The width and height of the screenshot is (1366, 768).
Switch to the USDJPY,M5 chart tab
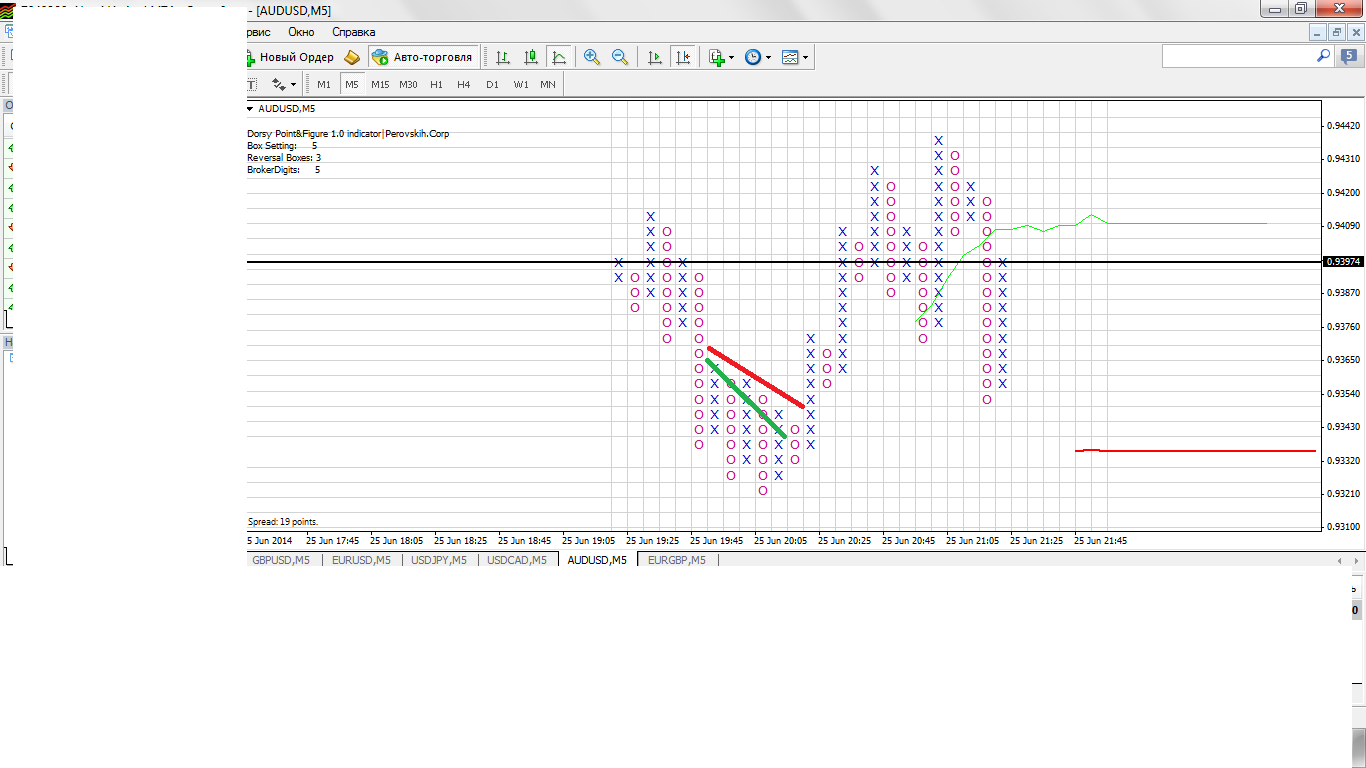click(439, 560)
